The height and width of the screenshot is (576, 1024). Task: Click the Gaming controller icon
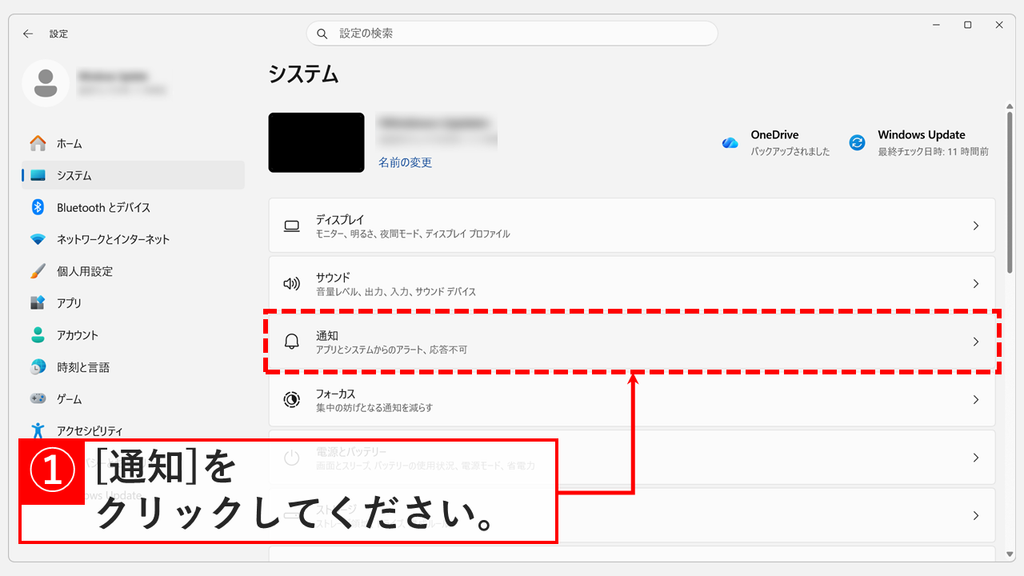click(38, 398)
